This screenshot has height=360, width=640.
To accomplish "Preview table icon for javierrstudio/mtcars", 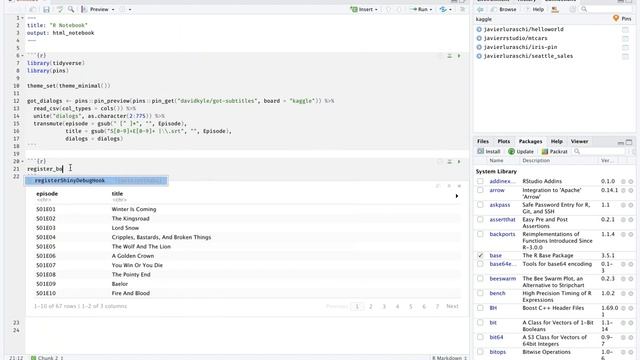I will (625, 39).
